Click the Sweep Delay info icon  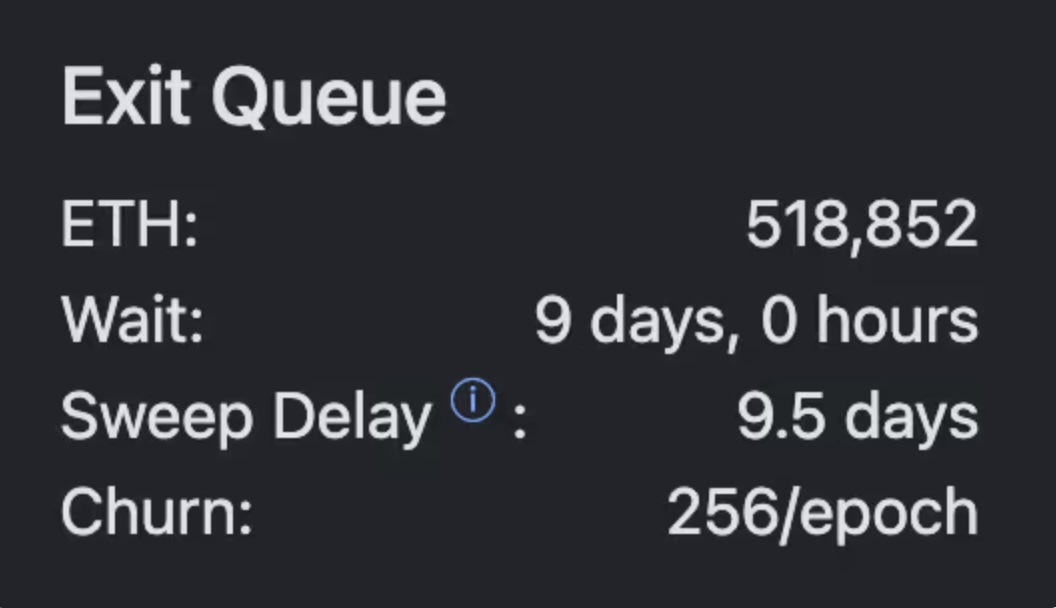click(472, 402)
